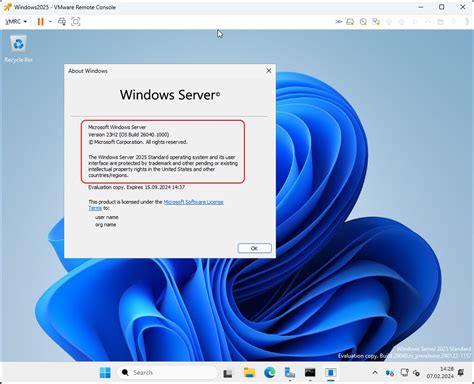Open the Microsoft Software License Terms link
Image resolution: width=474 pixels, height=384 pixels.
tap(193, 202)
